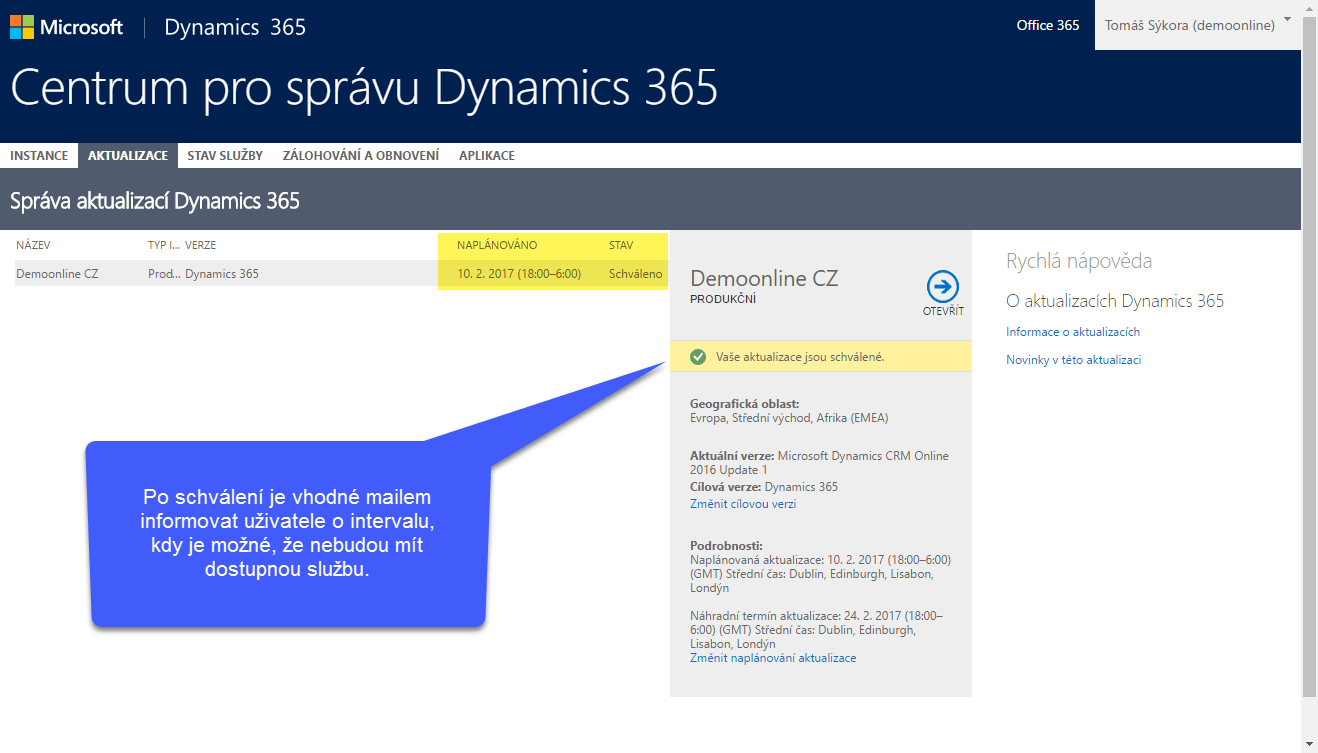Click the NAPLÁNOVÁNO column header
This screenshot has width=1318, height=753.
pos(497,245)
